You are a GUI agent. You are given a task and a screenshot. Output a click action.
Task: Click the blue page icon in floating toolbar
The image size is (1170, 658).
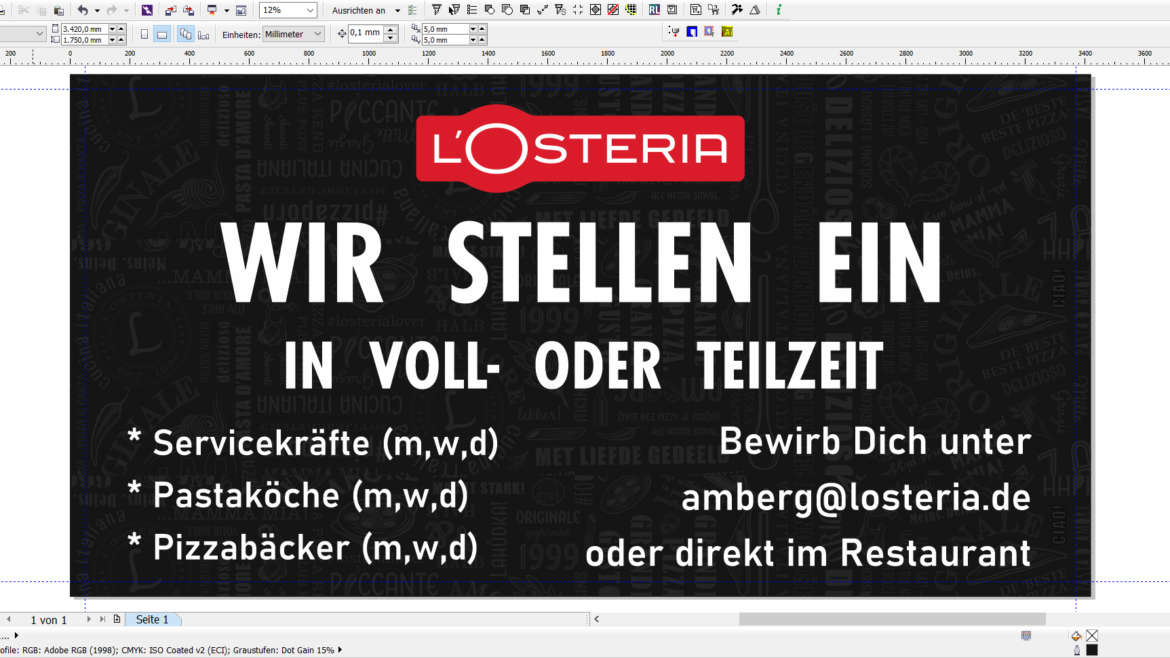click(x=692, y=31)
